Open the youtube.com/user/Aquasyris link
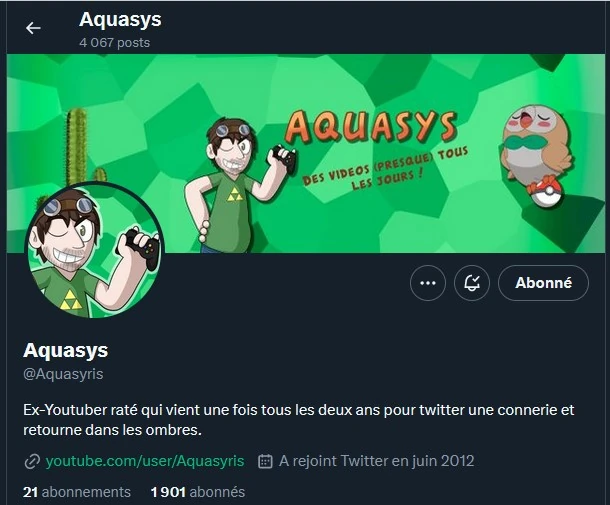The image size is (610, 505). pos(145,461)
